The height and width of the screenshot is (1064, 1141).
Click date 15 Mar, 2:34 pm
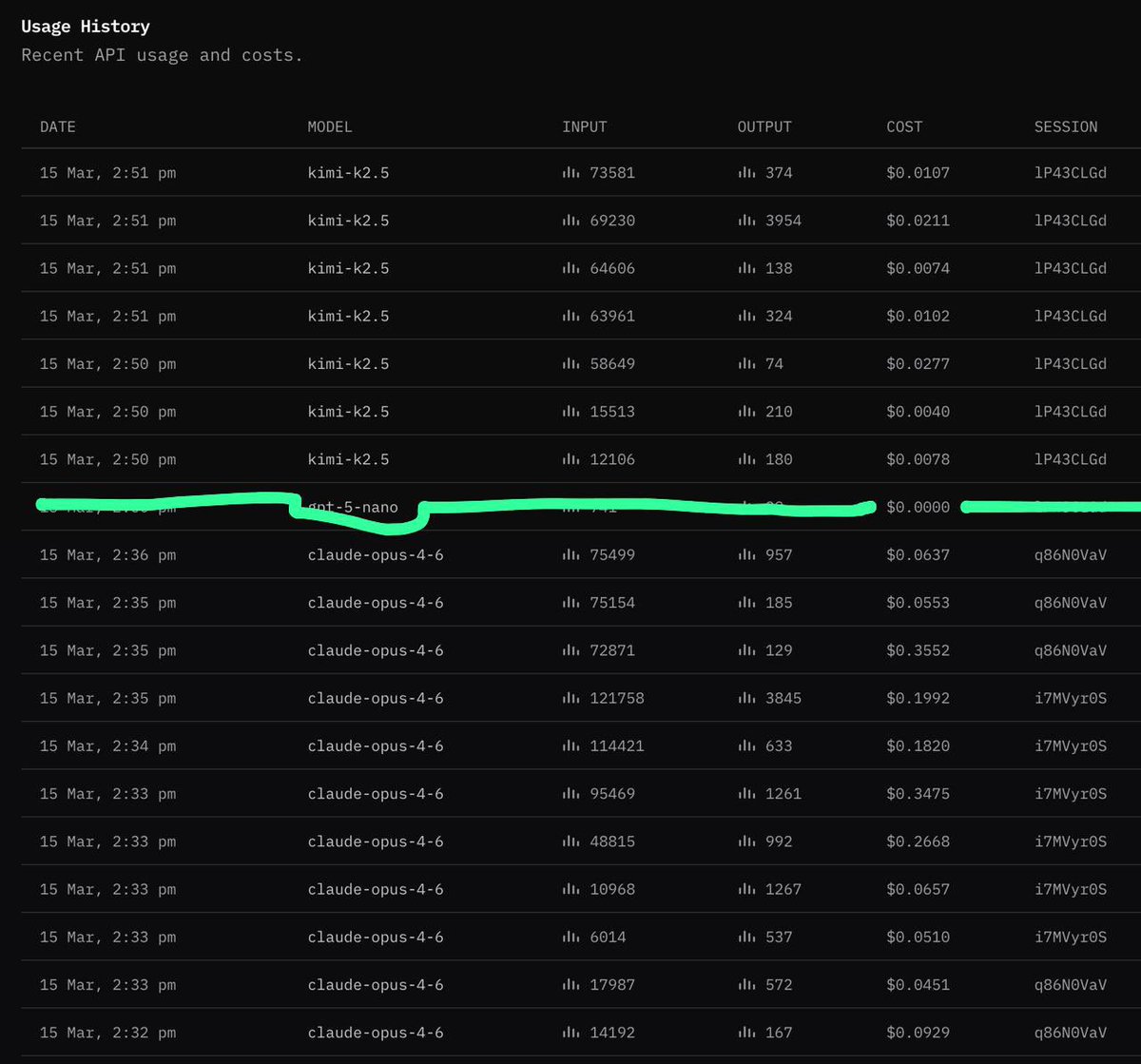pyautogui.click(x=108, y=745)
